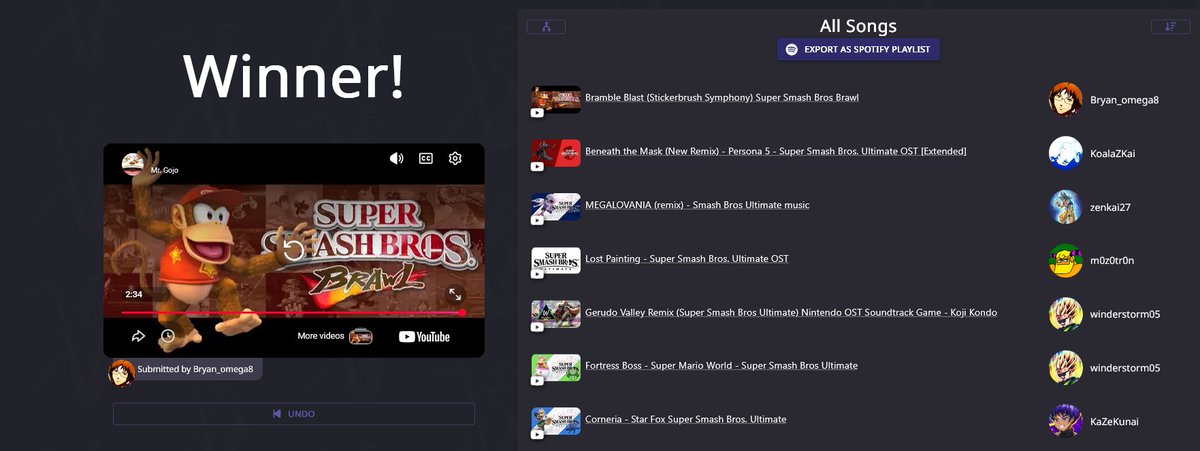Click the Bramble Blast video thumbnail
This screenshot has width=1200, height=451.
click(x=556, y=100)
